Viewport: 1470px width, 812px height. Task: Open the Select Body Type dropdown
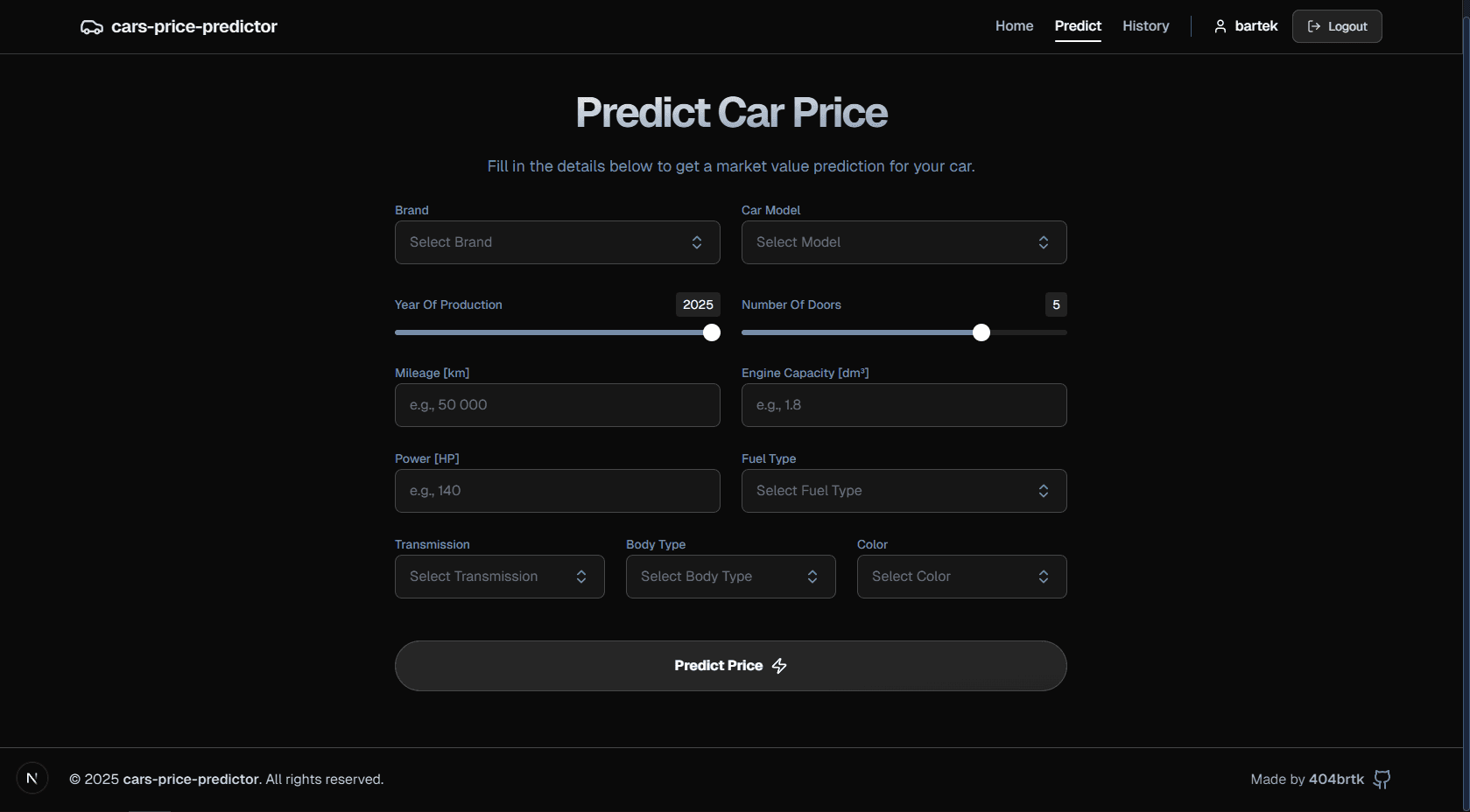[x=730, y=576]
